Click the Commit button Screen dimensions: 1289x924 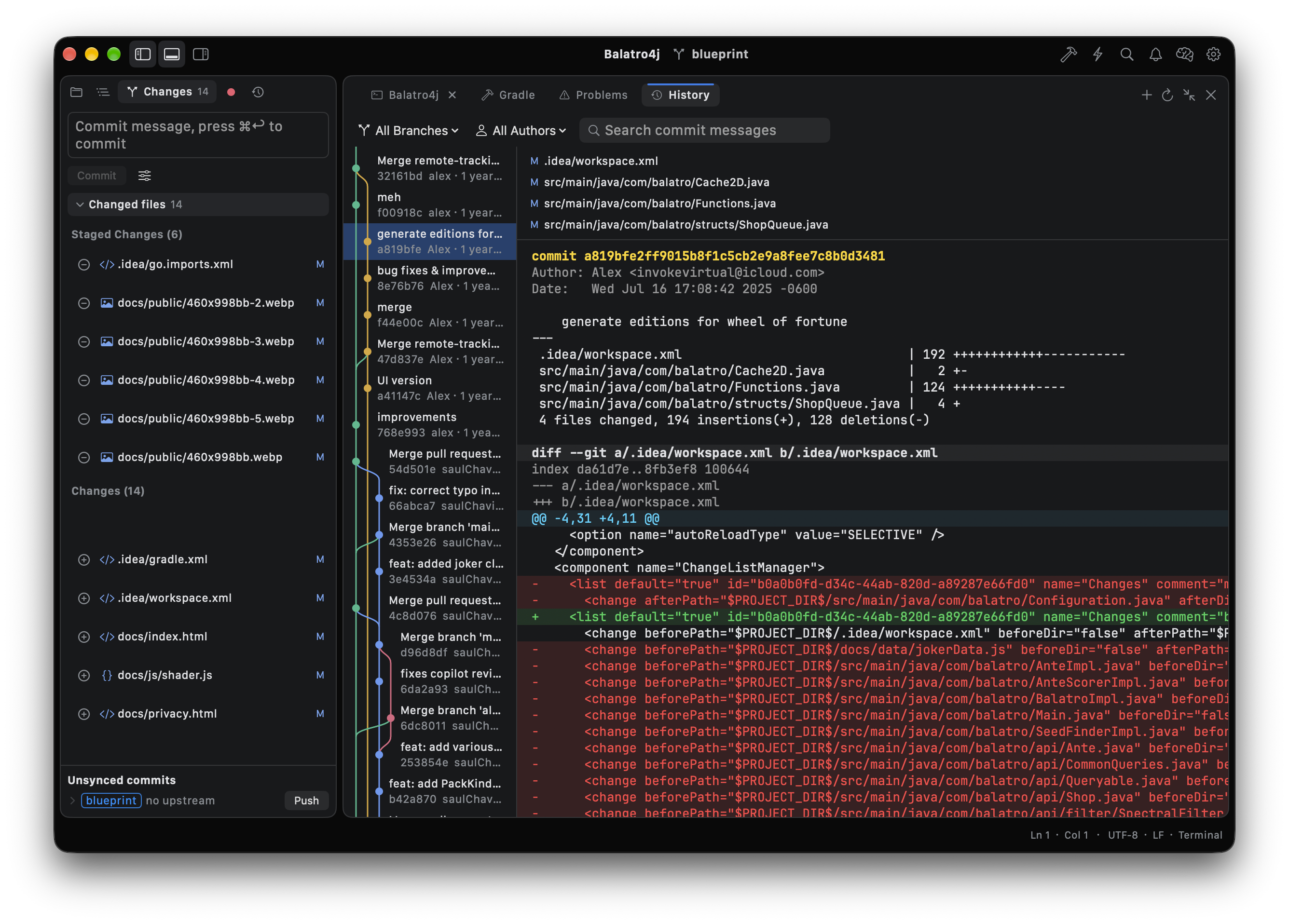96,176
